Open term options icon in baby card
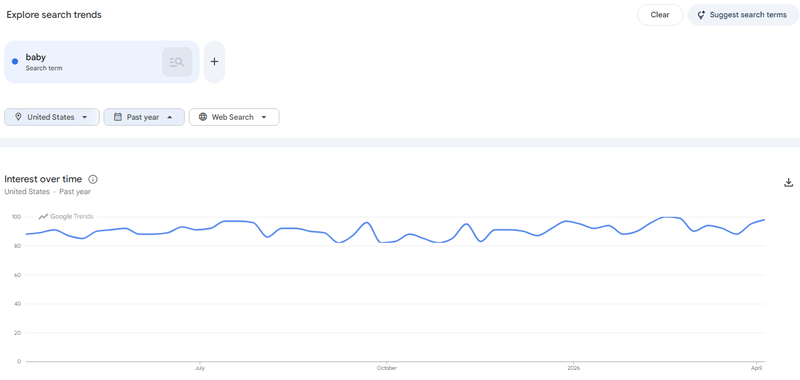Image resolution: width=800 pixels, height=380 pixels. coord(177,62)
